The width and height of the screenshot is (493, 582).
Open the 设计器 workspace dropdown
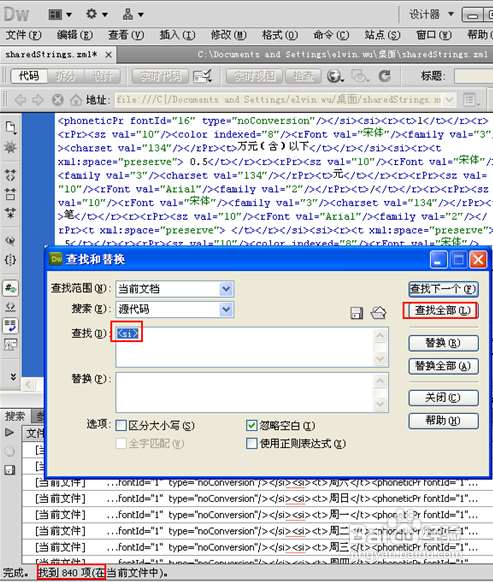431,14
